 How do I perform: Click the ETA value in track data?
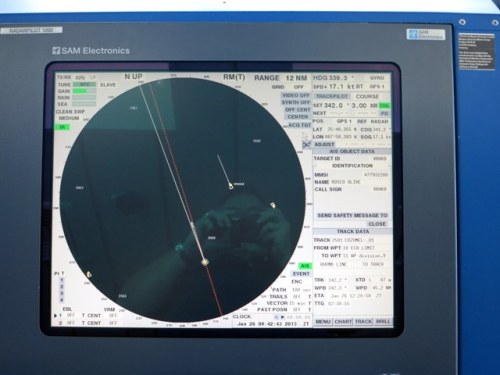tap(356, 296)
